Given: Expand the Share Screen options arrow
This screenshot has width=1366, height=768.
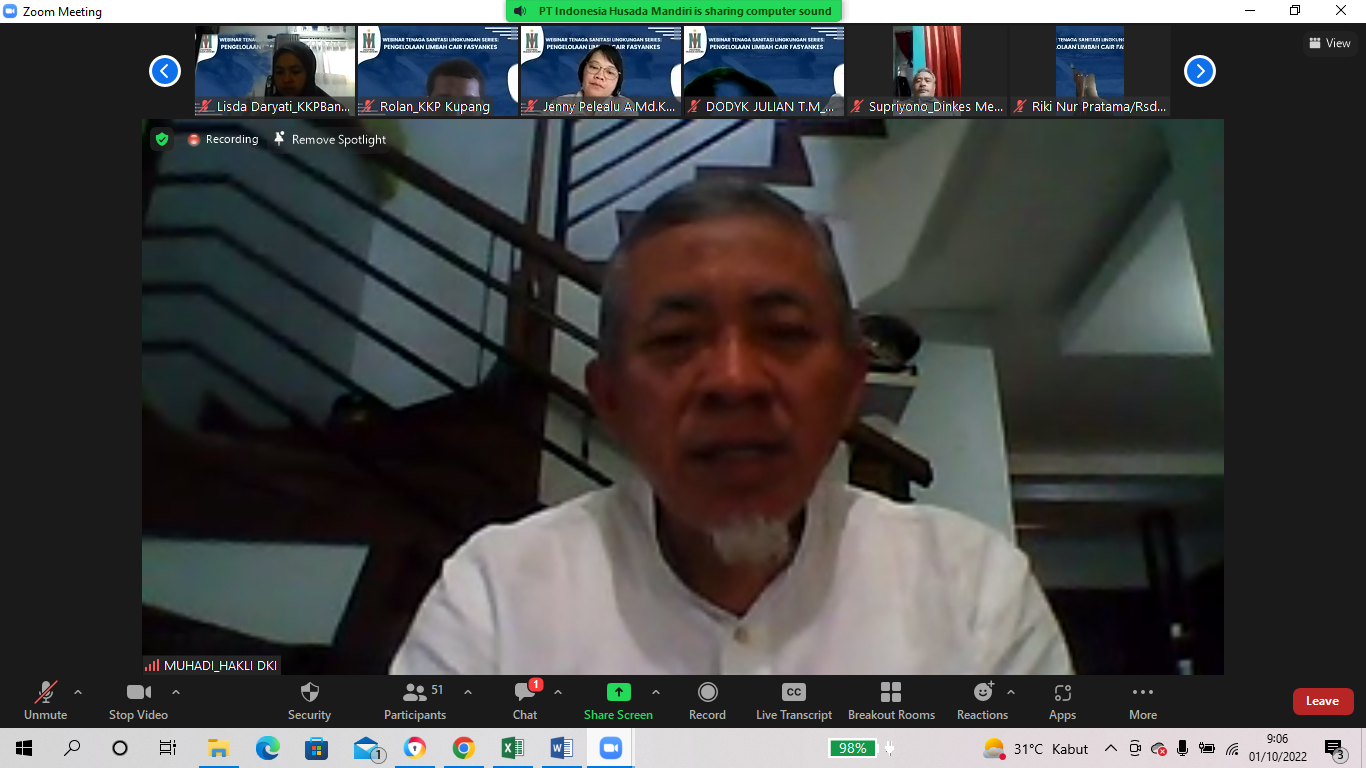Looking at the screenshot, I should (x=656, y=692).
